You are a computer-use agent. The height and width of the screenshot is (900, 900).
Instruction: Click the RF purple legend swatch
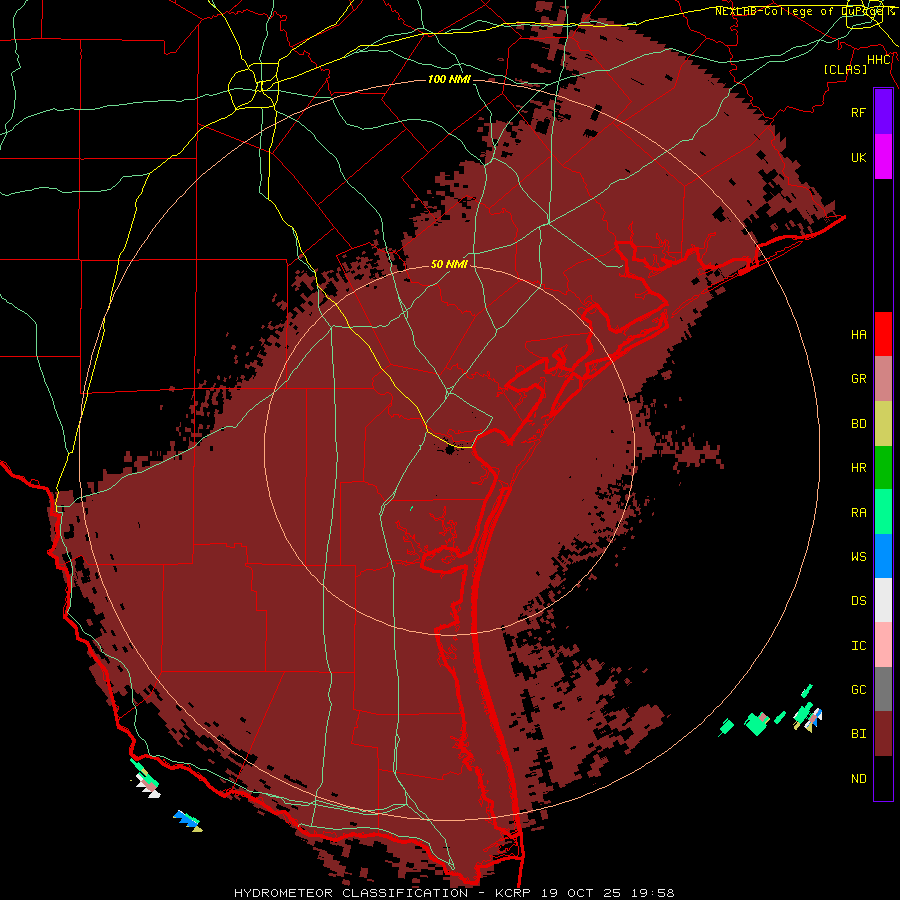pos(883,112)
